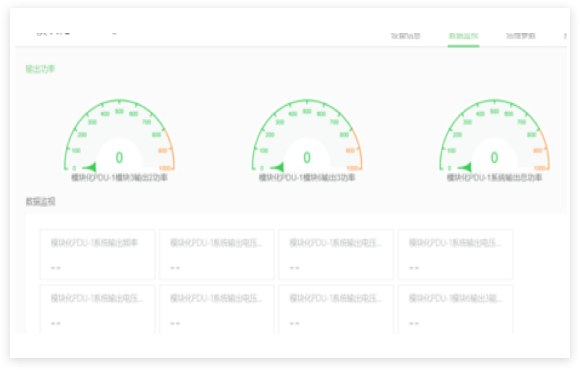
Task: Open the tab just before the active green tab
Action: 406,36
